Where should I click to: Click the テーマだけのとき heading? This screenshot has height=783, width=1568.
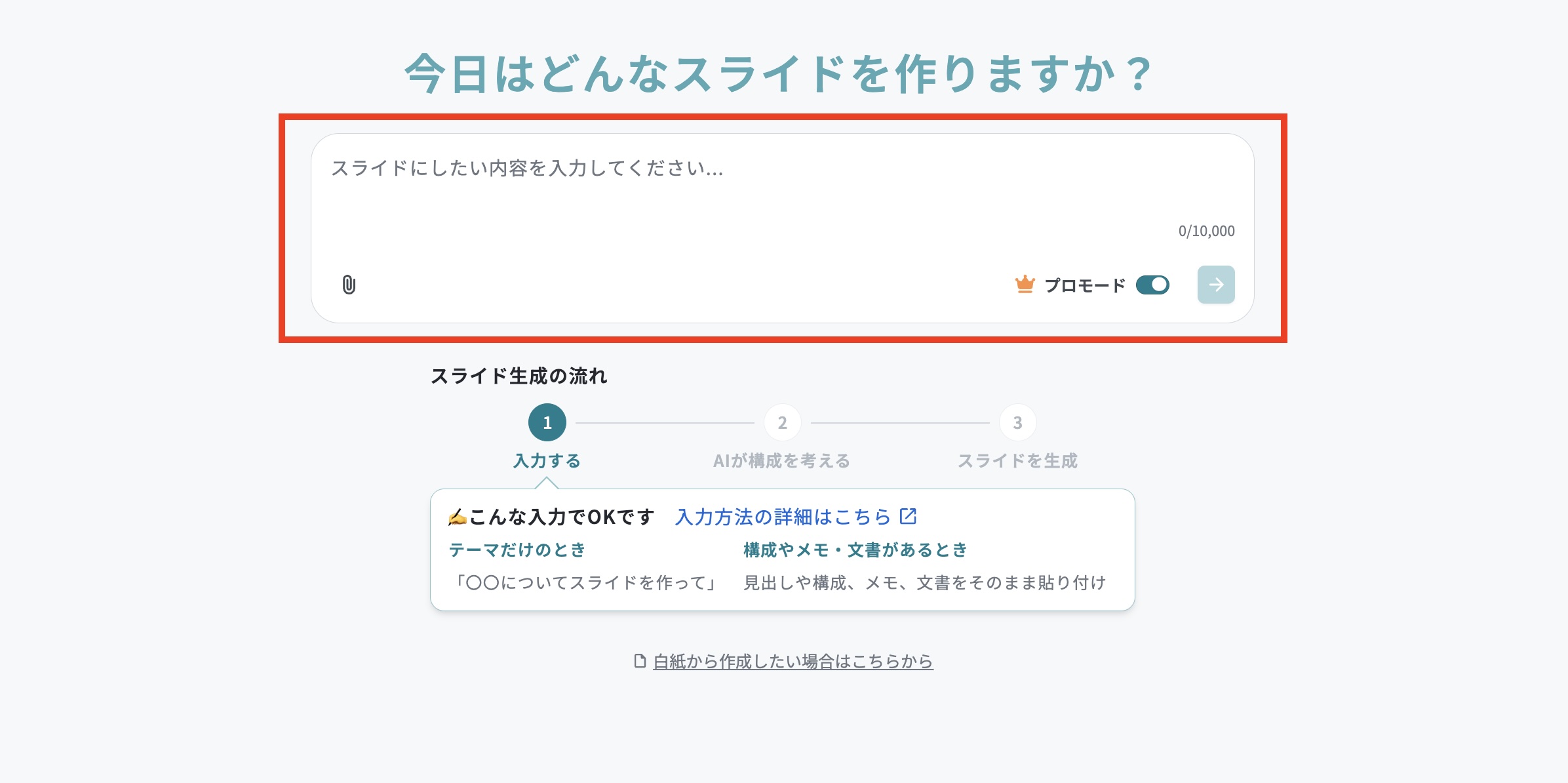(517, 550)
